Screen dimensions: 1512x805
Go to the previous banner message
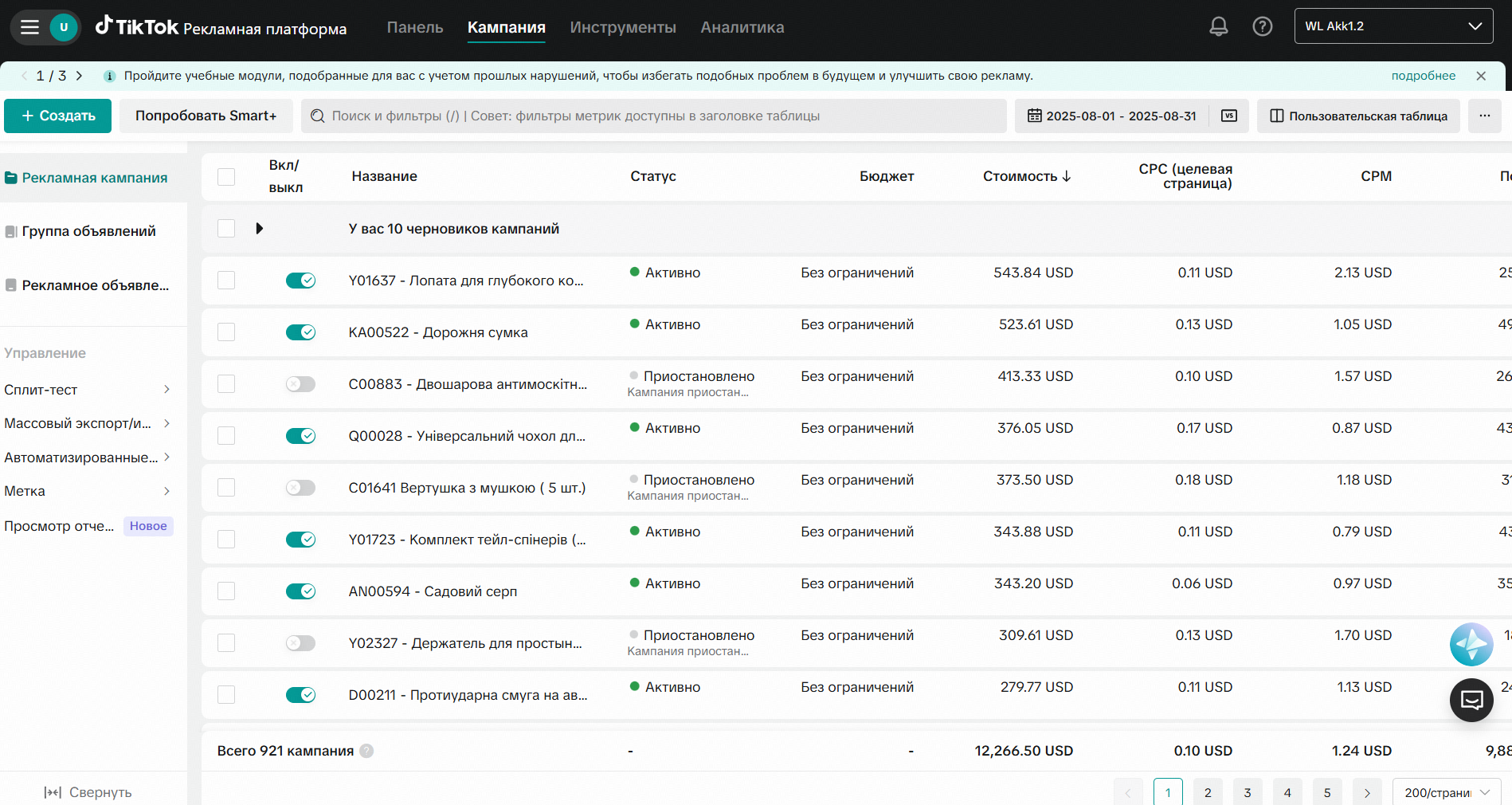click(x=25, y=76)
